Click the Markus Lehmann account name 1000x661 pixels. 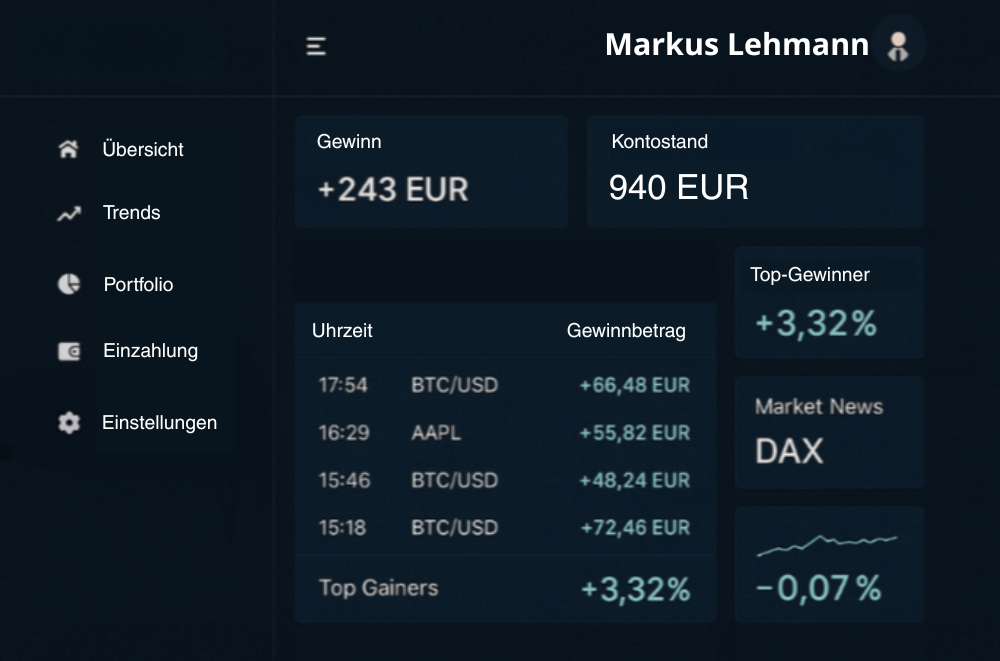pos(736,44)
